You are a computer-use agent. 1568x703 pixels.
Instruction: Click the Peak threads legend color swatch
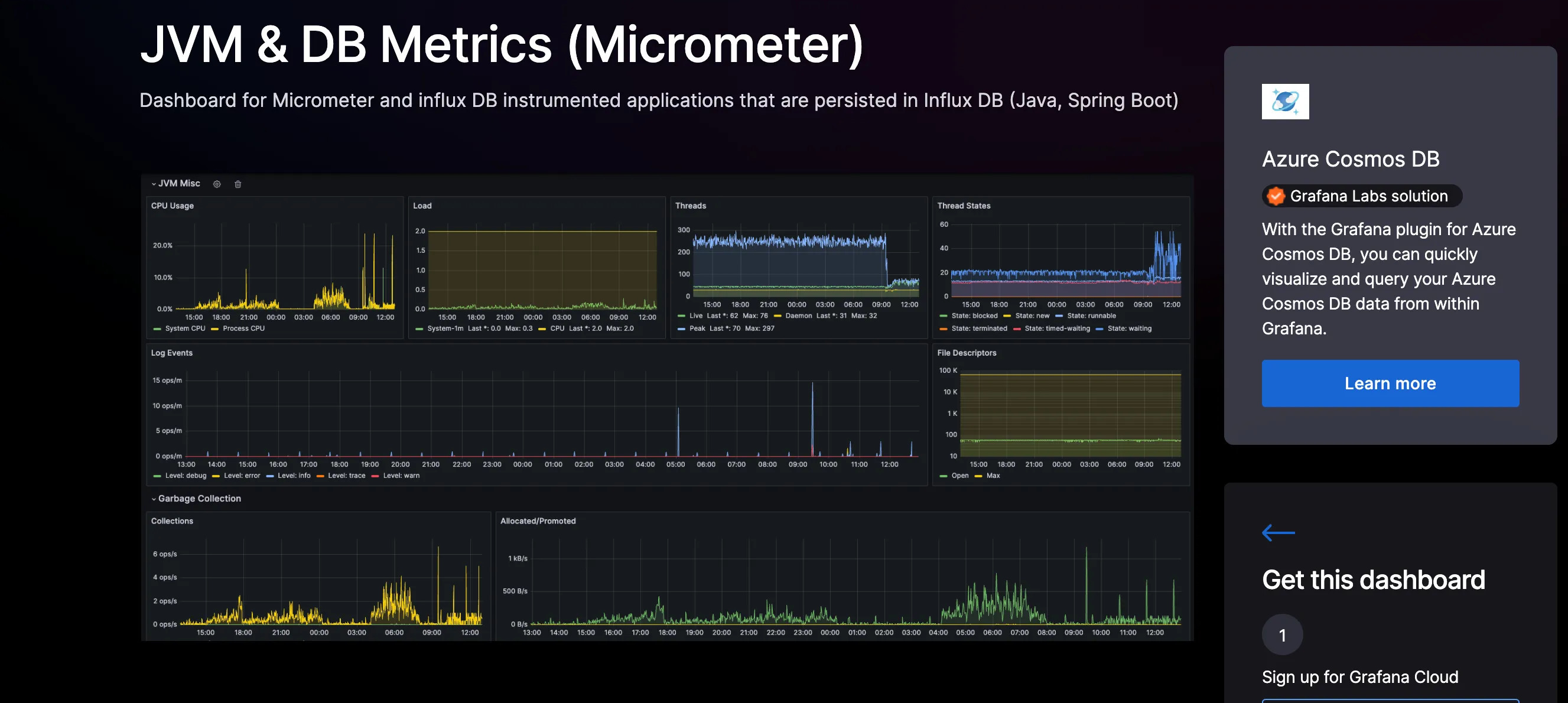tap(682, 328)
